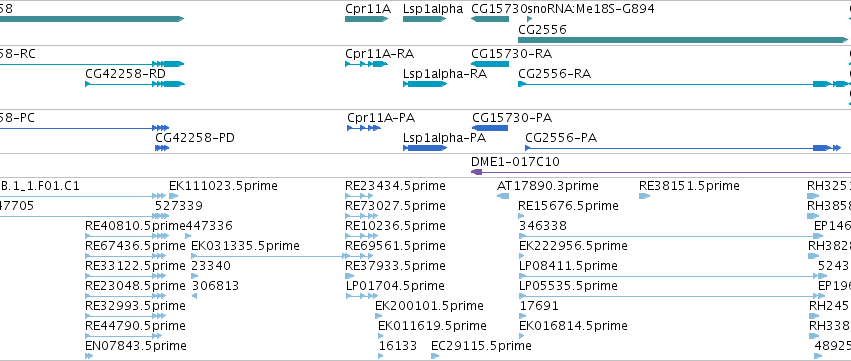
Task: Select the AT17890.3prime EST arrow
Action: [x=503, y=196]
